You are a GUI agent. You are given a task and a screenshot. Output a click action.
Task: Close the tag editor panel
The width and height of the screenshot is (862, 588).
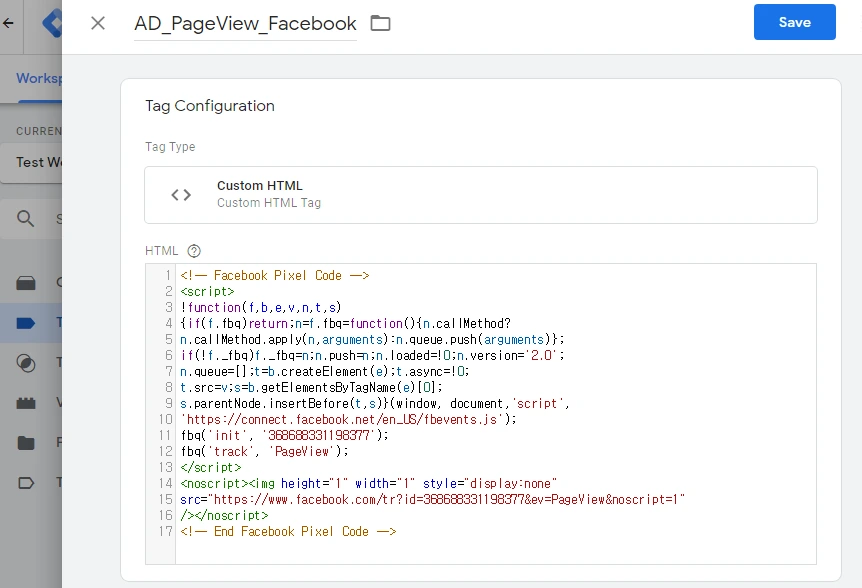(x=97, y=23)
